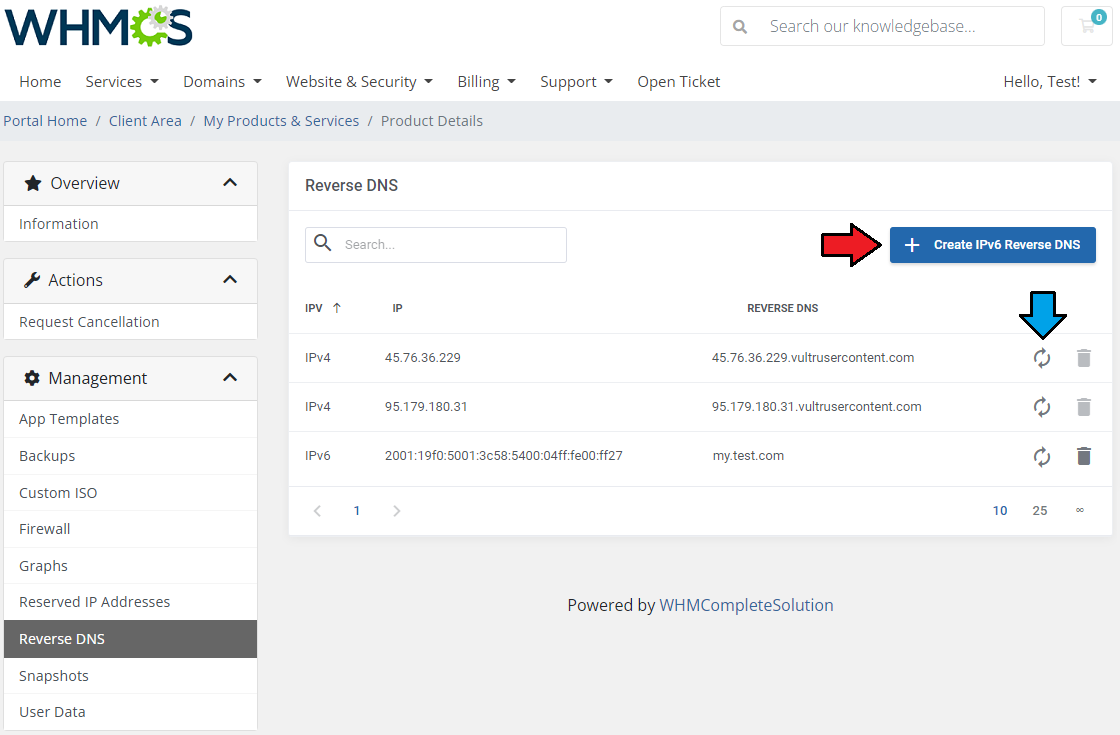Sort by REVERSE DNS column header
Image resolution: width=1120 pixels, height=735 pixels.
click(783, 308)
